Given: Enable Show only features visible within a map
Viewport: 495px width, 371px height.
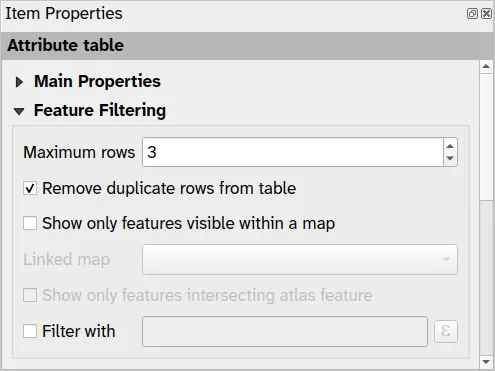Looking at the screenshot, I should click(30, 223).
